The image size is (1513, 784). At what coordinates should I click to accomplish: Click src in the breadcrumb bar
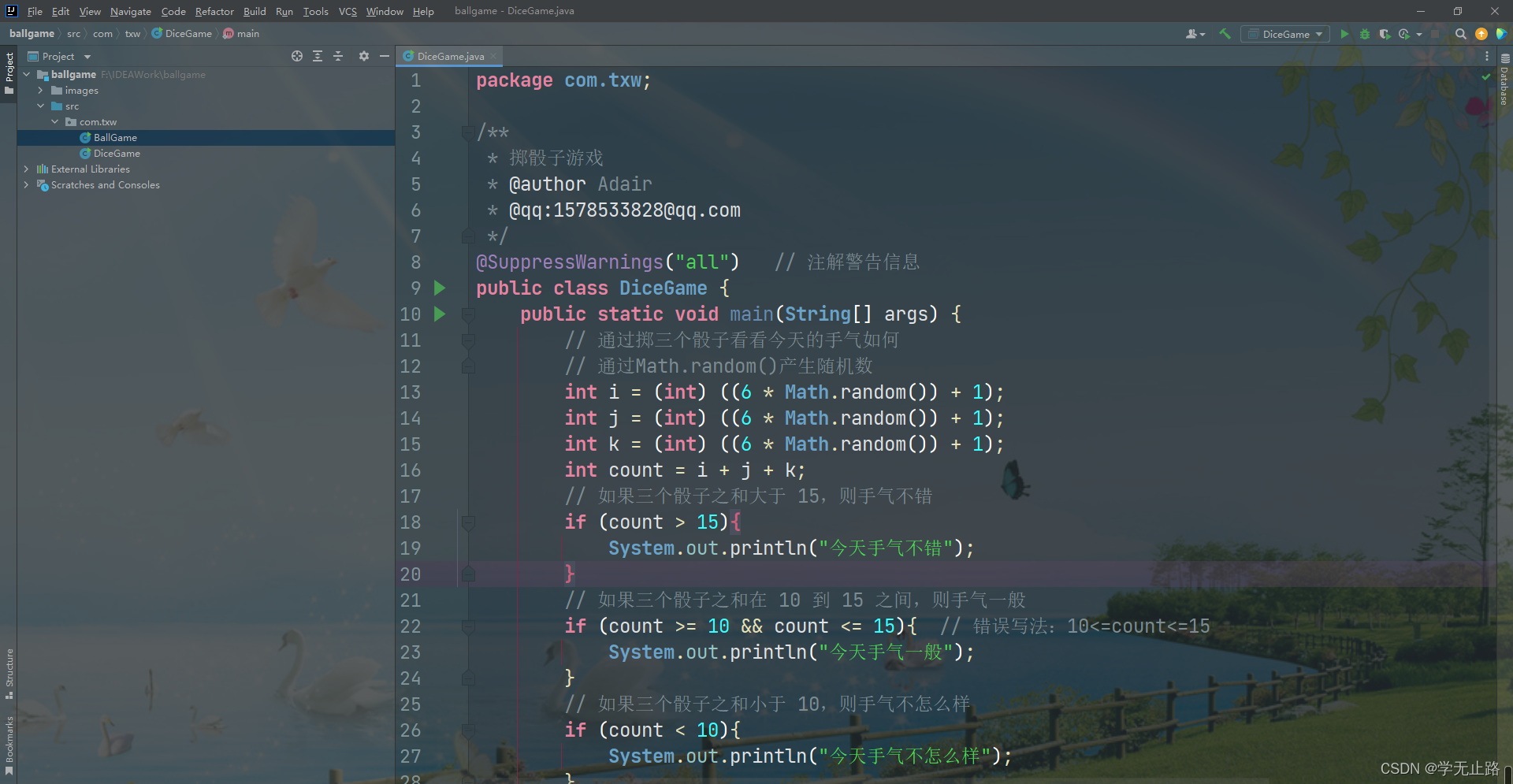pyautogui.click(x=73, y=33)
